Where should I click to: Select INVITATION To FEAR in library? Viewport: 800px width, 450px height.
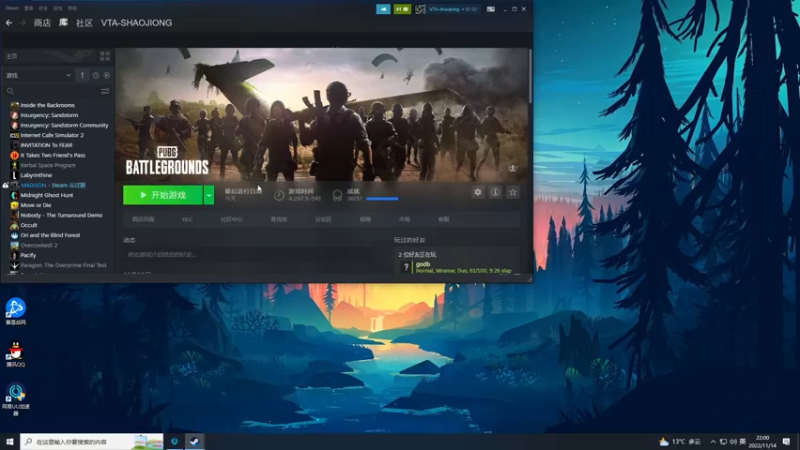point(46,145)
